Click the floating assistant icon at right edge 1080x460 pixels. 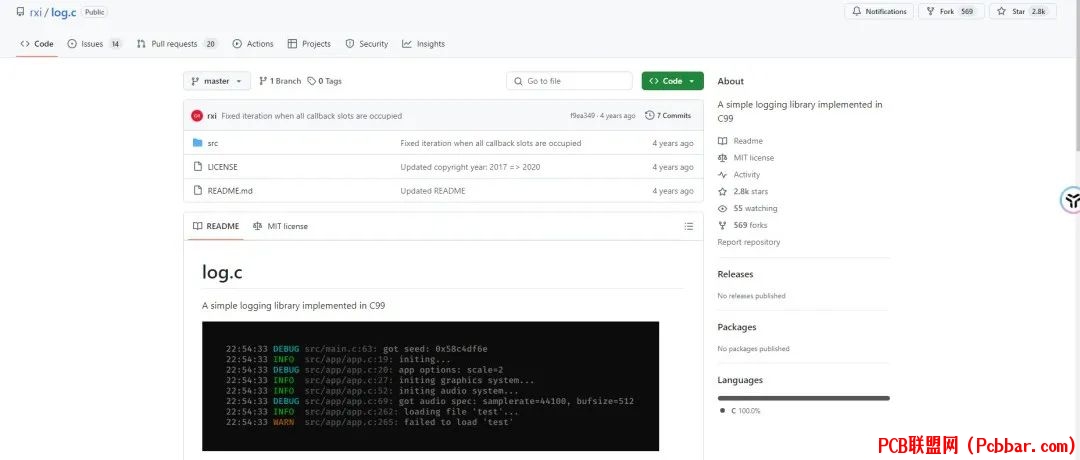coord(1070,200)
